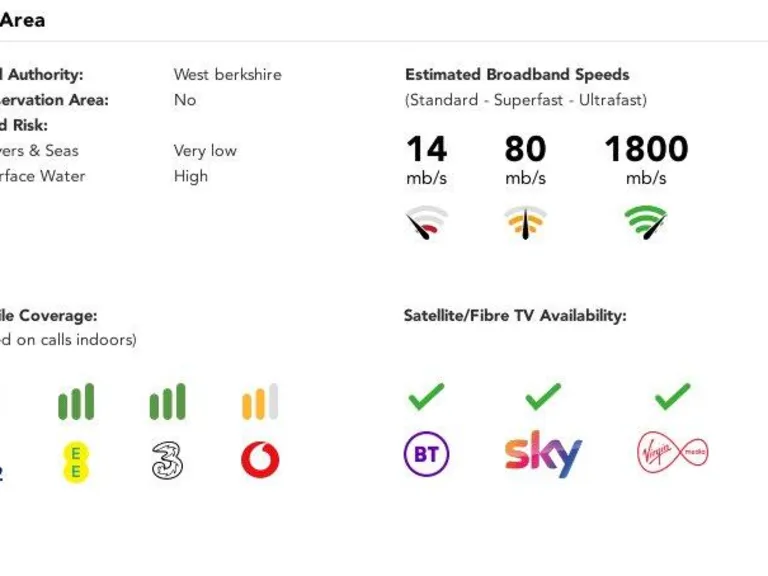Click the Three mobile logo

pyautogui.click(x=168, y=460)
